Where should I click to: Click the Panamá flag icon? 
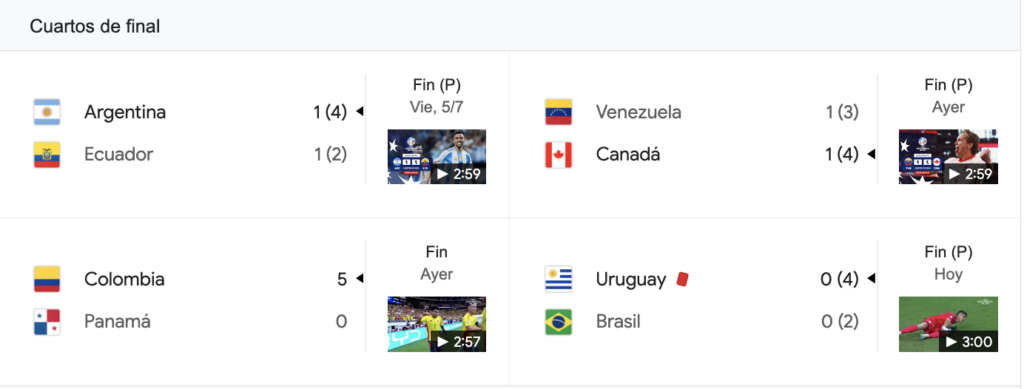click(47, 322)
